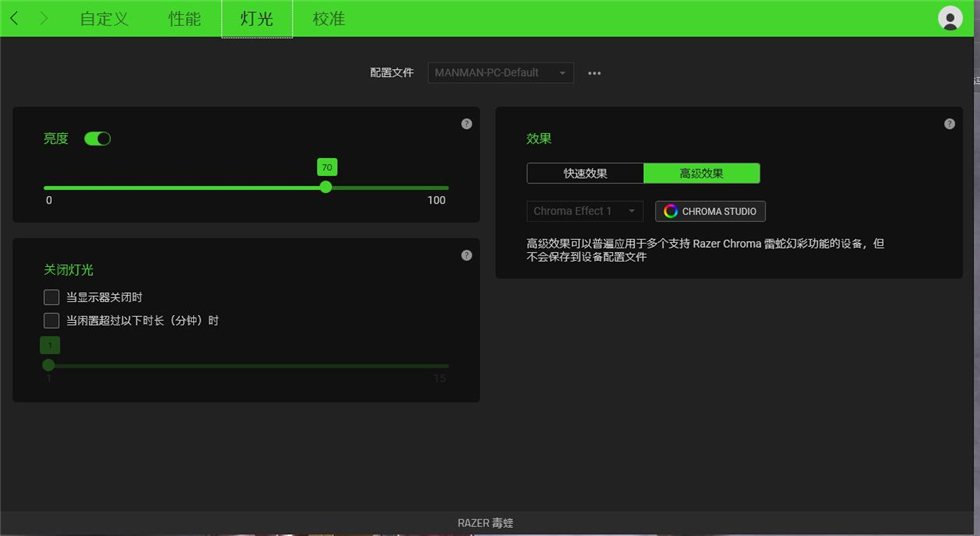
Task: Check the 当显示器关闭时 checkbox
Action: [x=51, y=297]
